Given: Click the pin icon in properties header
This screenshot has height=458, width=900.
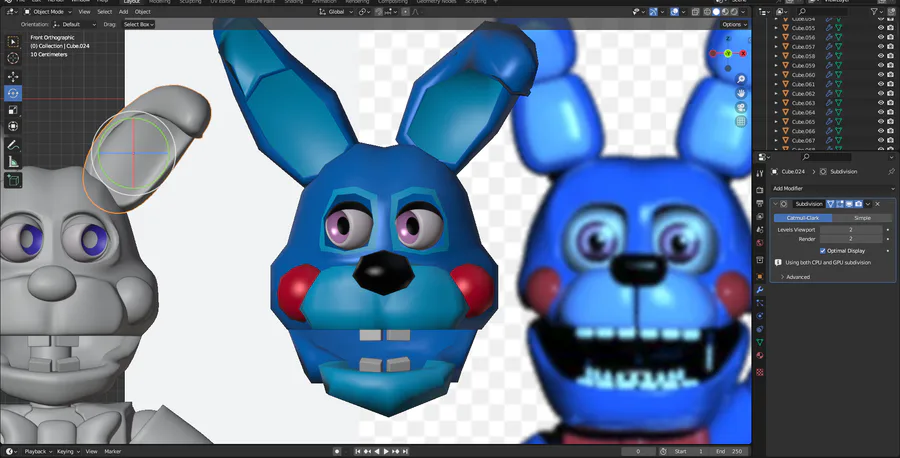Looking at the screenshot, I should 891,172.
